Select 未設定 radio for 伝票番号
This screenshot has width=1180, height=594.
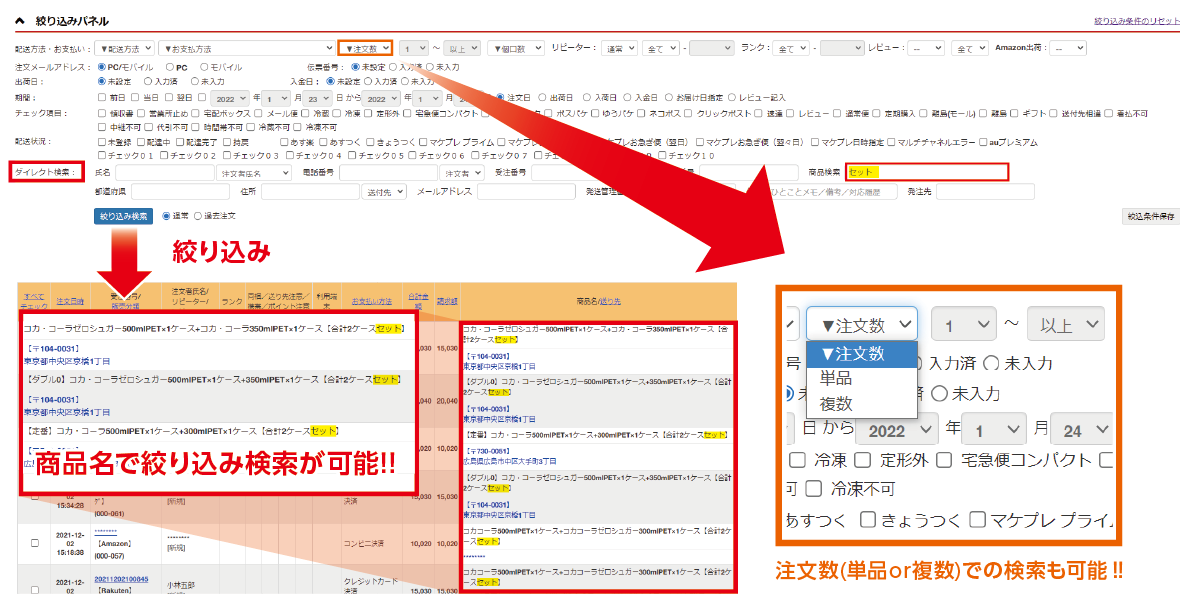[x=355, y=68]
